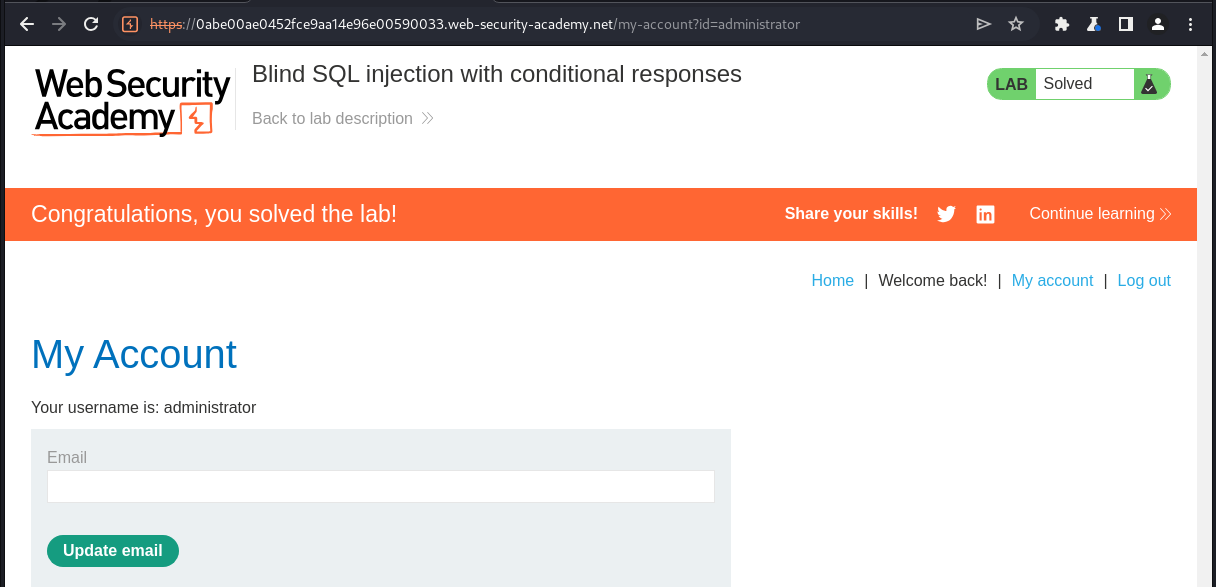Reload the current page
This screenshot has height=587, width=1216.
[91, 24]
